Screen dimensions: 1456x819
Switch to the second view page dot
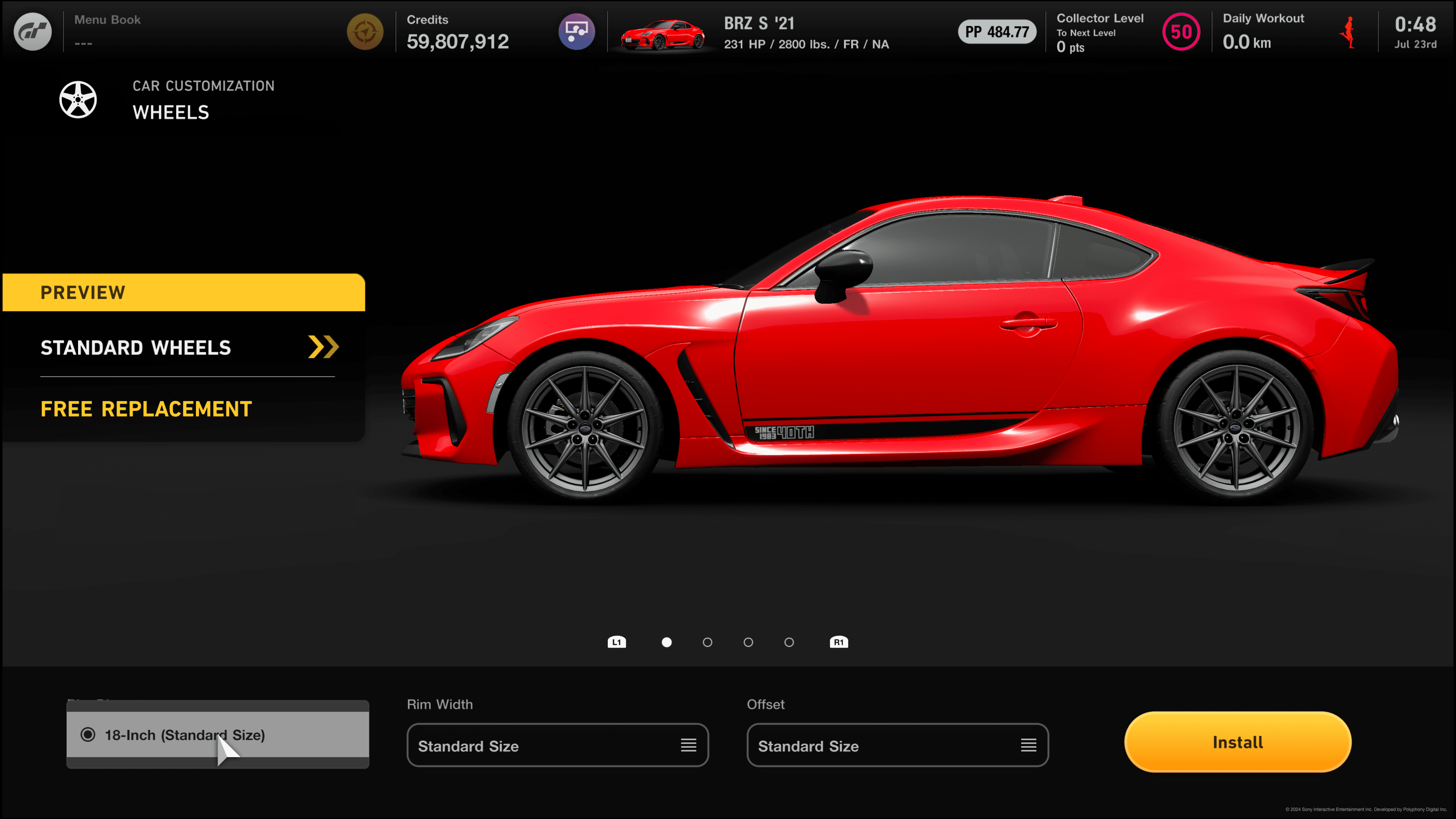[708, 642]
